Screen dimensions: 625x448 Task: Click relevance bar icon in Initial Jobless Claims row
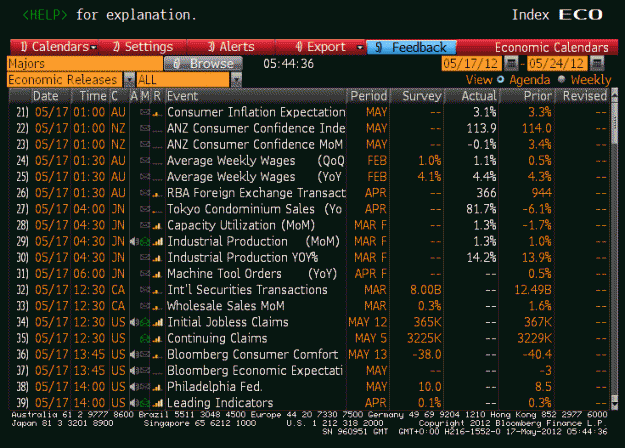(157, 322)
